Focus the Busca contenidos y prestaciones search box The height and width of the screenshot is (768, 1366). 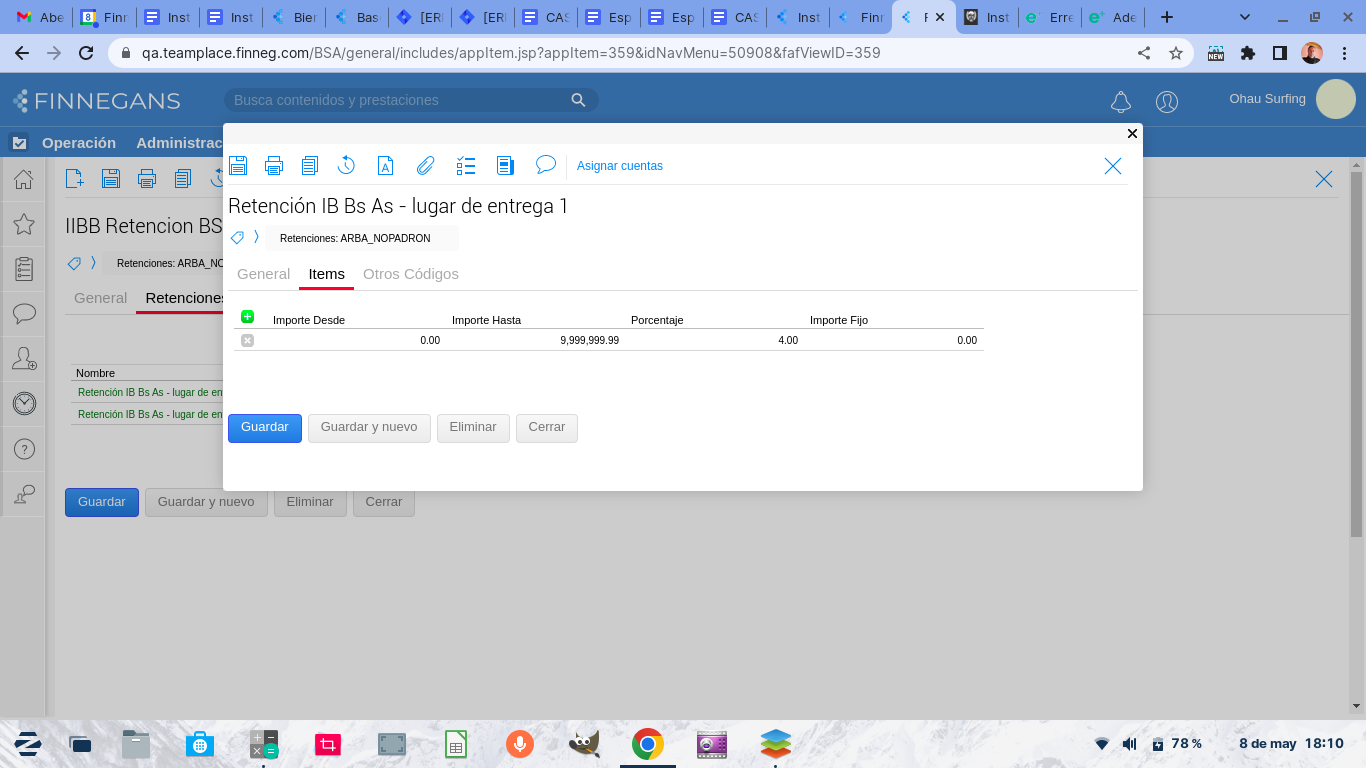tap(400, 100)
